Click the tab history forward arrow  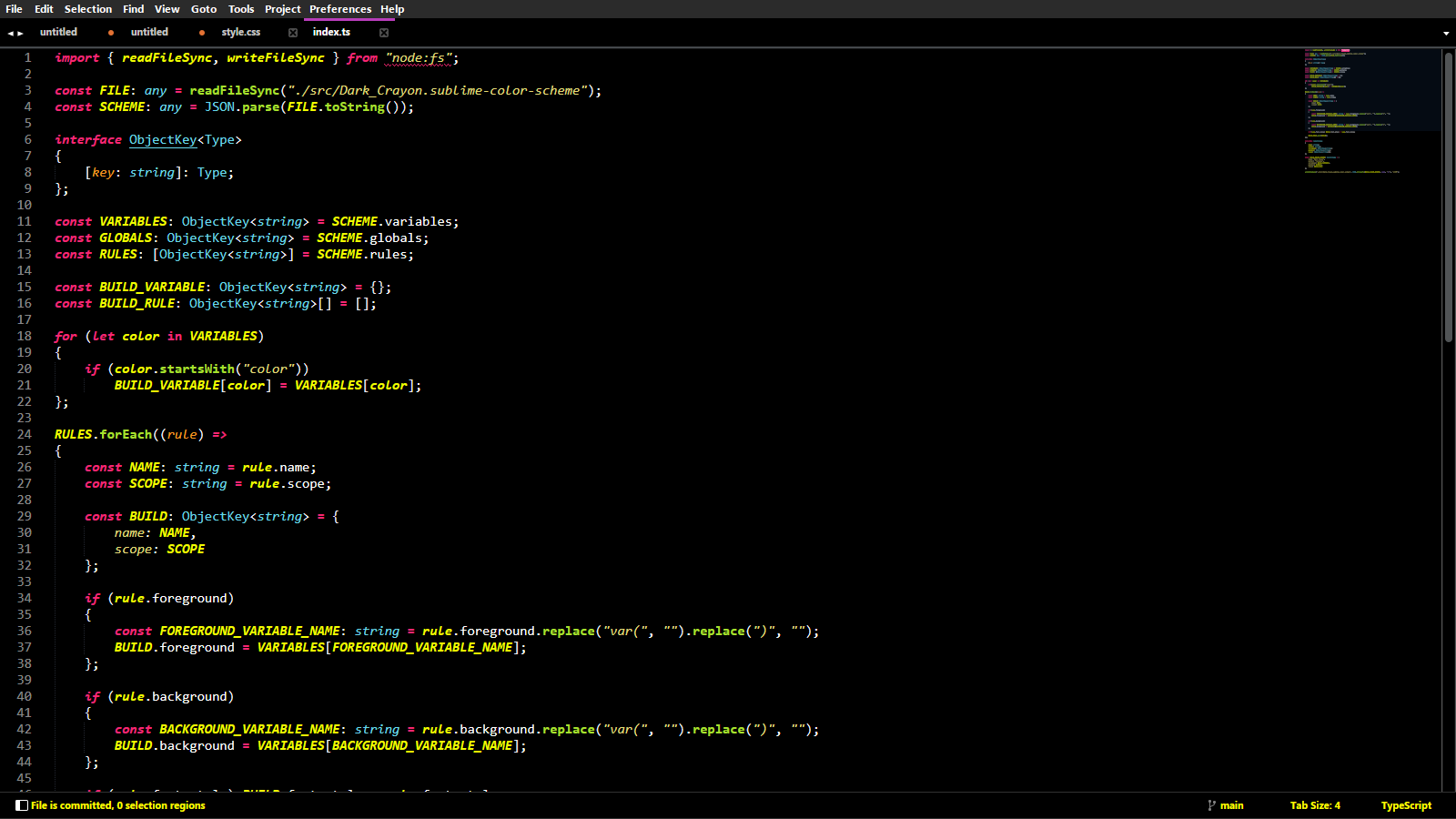tap(21, 33)
